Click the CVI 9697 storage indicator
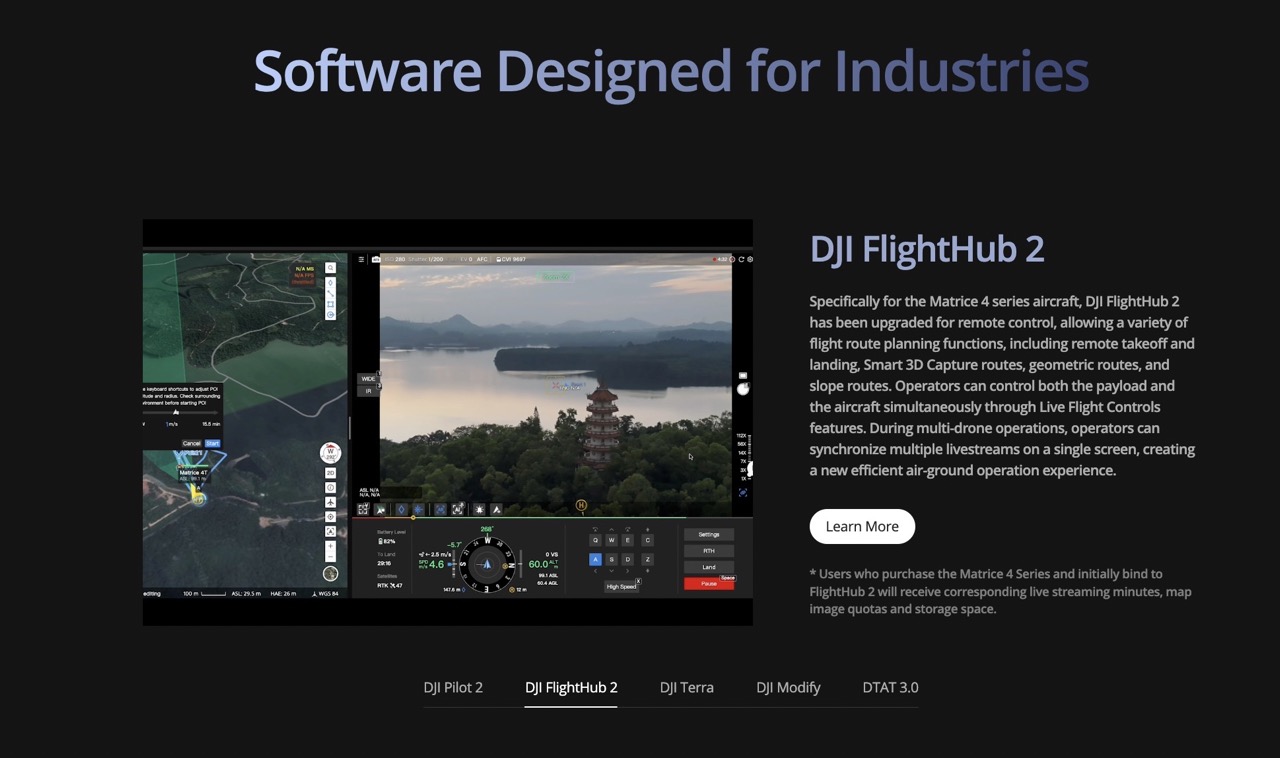Screen dimensions: 1280x758 [x=511, y=259]
